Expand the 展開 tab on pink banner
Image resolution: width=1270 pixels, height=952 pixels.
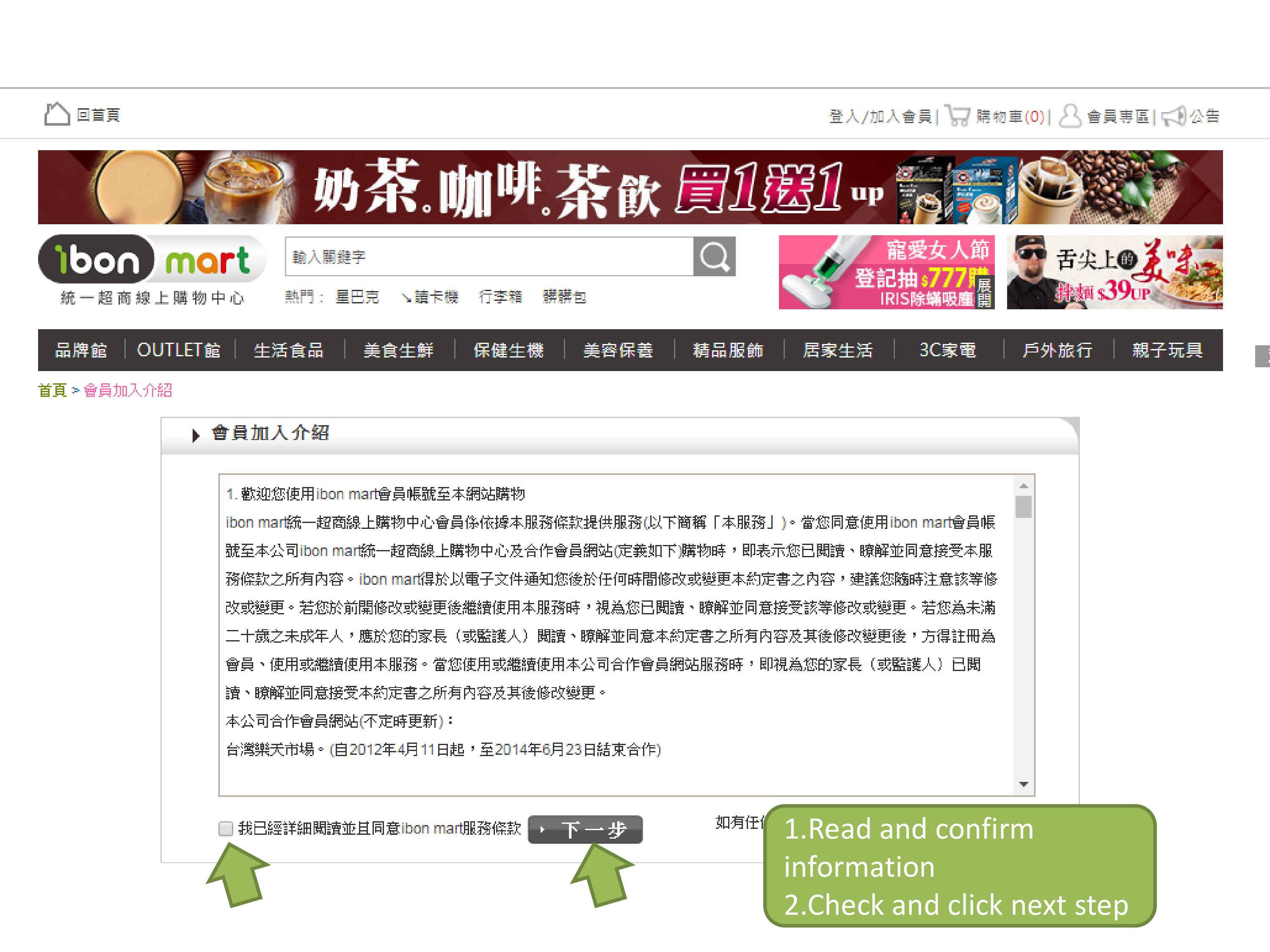[984, 293]
